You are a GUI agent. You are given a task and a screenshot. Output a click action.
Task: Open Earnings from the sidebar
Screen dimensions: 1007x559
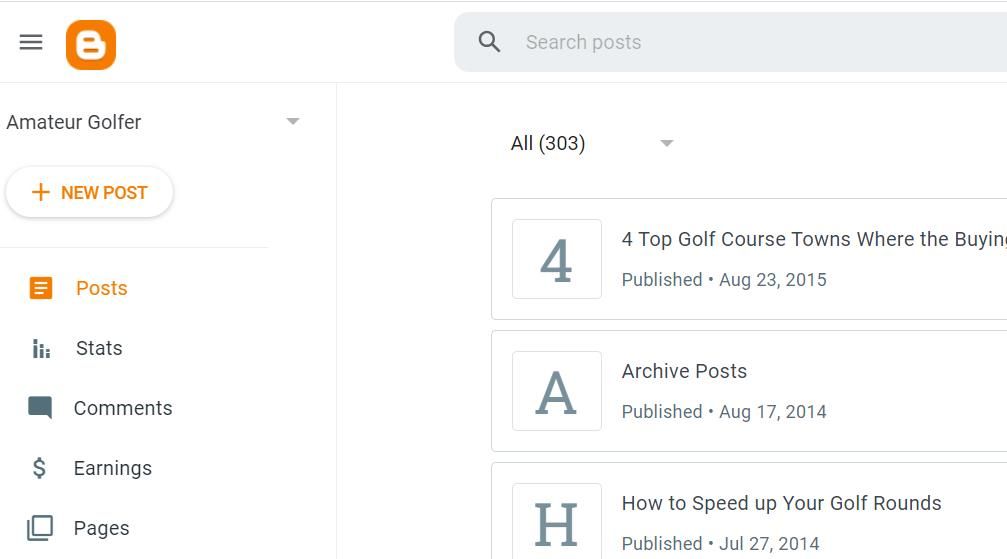pyautogui.click(x=113, y=468)
